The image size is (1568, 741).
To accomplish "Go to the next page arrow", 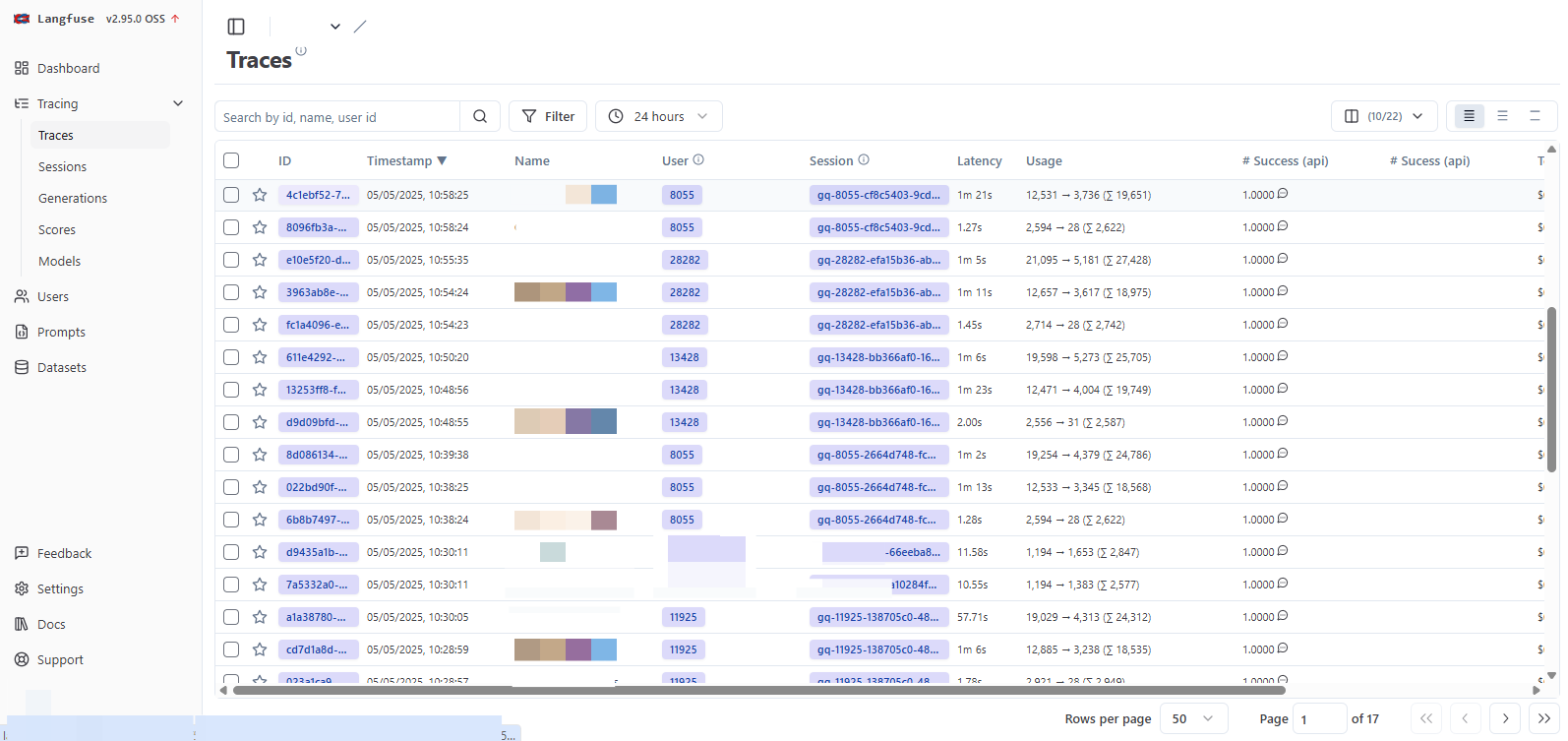I will 1505,718.
